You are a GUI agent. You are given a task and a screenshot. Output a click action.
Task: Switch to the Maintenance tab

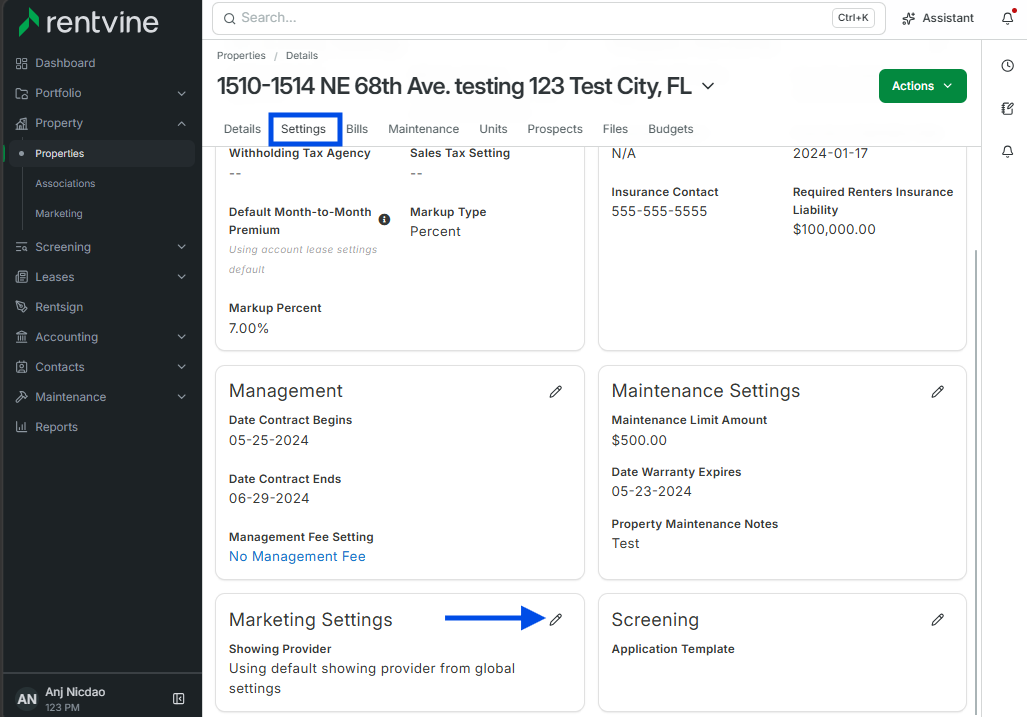click(x=423, y=129)
